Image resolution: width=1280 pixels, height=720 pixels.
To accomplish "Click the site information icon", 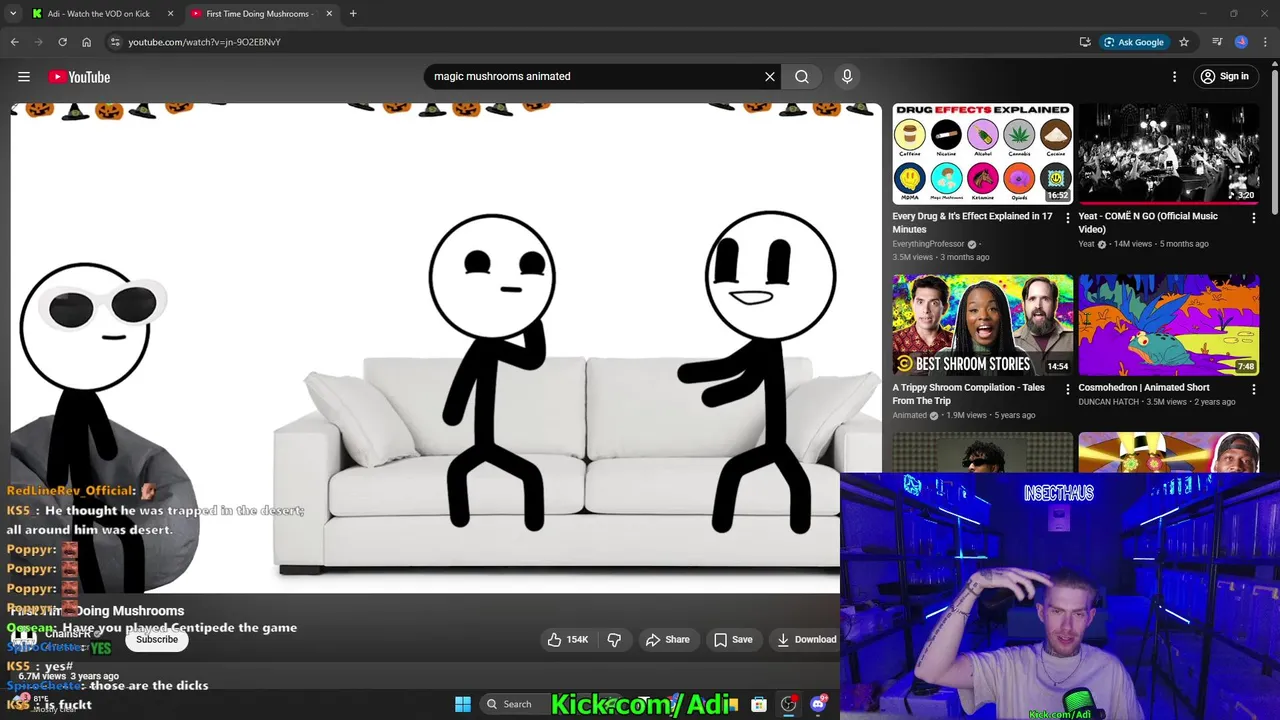I will point(115,42).
